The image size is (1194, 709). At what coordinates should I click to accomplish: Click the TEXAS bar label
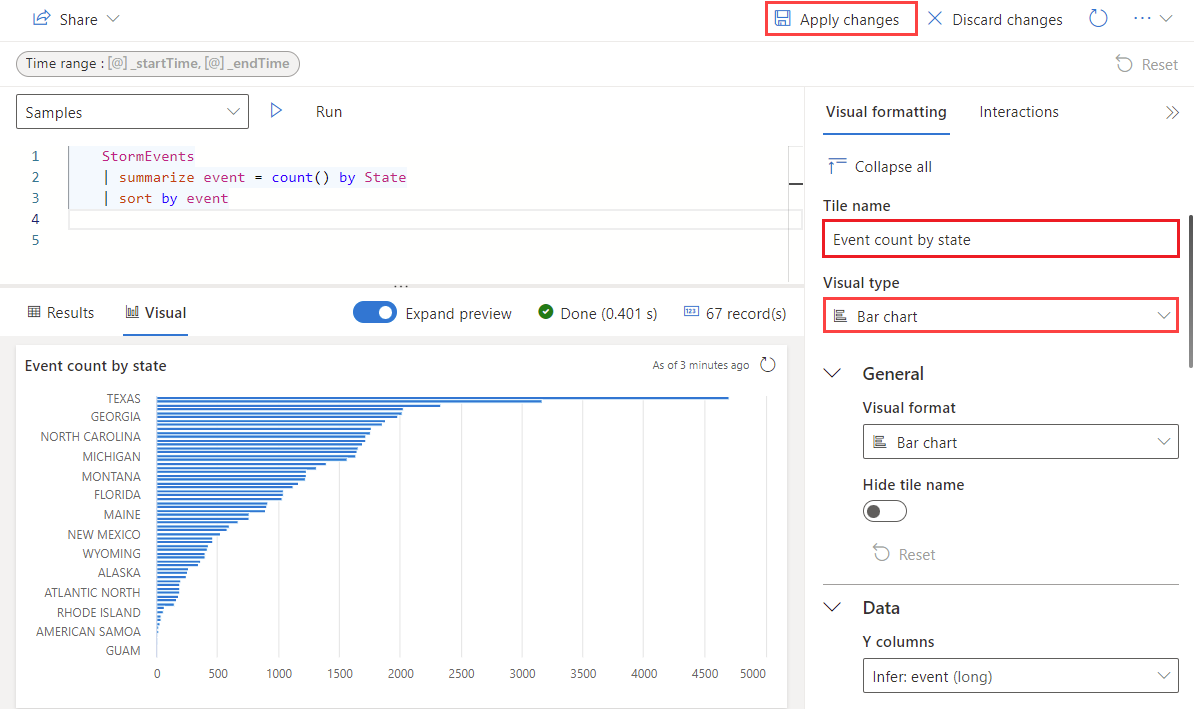123,398
